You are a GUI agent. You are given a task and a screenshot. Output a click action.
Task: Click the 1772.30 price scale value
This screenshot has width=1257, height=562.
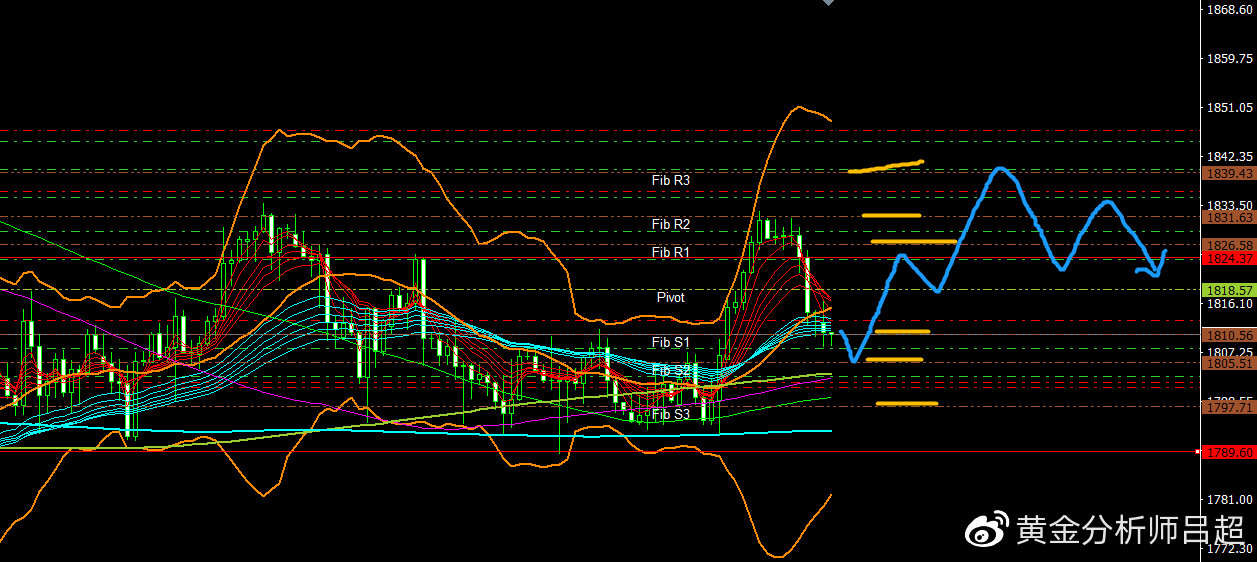pos(1230,549)
